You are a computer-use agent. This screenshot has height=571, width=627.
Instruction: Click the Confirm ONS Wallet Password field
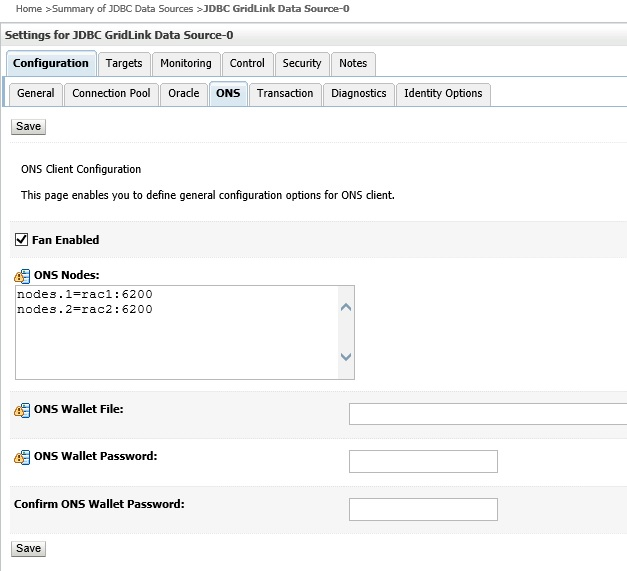pos(423,509)
